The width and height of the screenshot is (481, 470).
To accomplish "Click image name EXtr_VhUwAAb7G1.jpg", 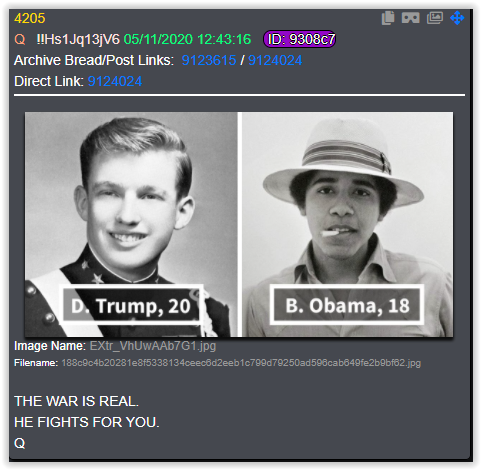I will click(153, 346).
